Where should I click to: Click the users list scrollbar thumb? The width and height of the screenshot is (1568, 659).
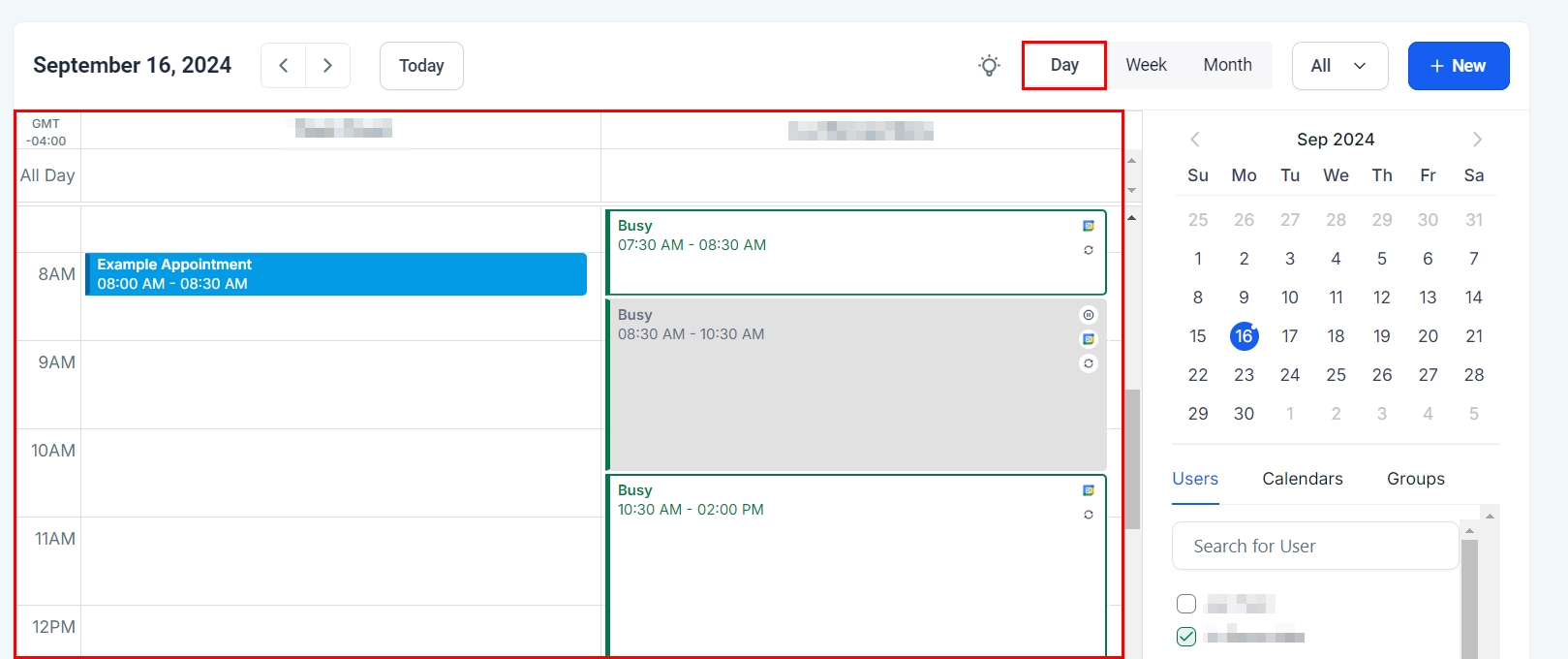pyautogui.click(x=1469, y=599)
